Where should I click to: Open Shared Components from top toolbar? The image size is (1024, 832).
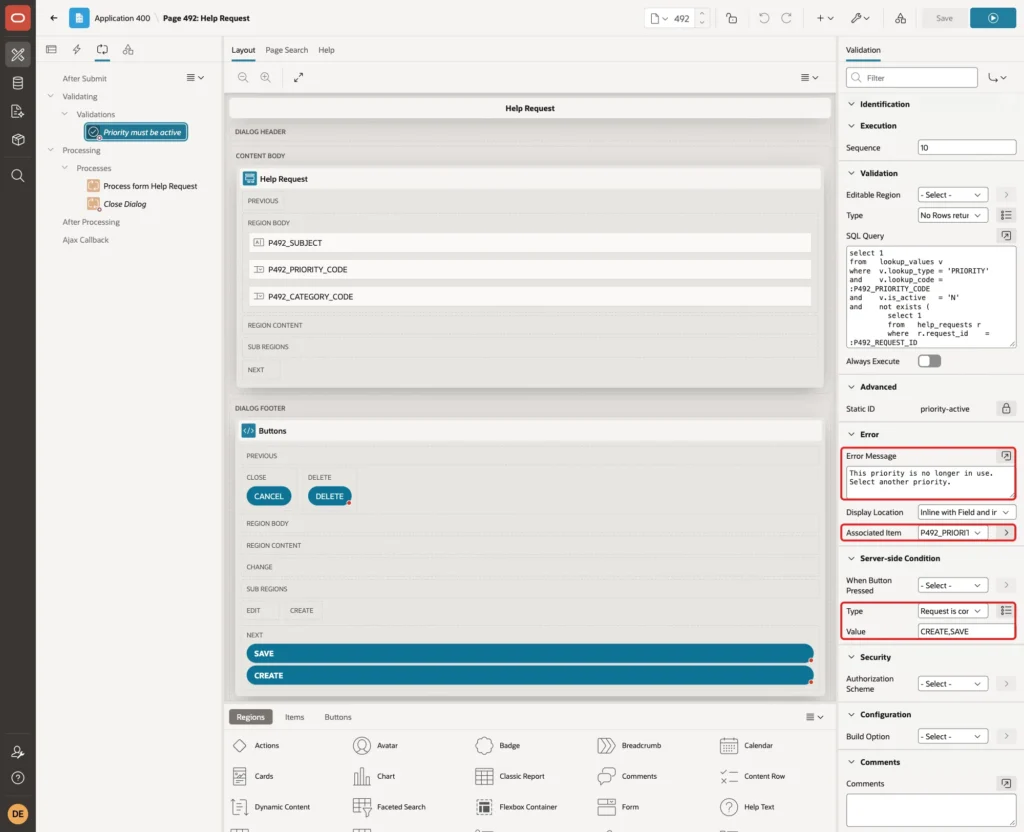[x=901, y=18]
